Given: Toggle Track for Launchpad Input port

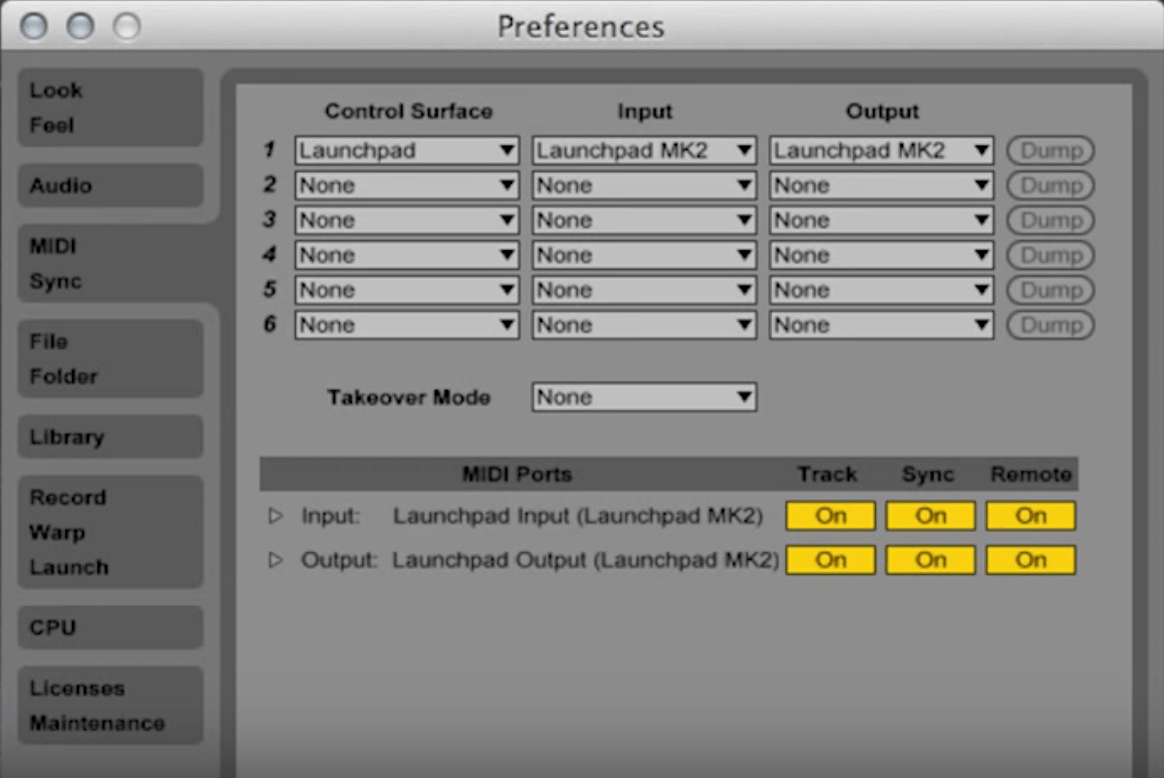Looking at the screenshot, I should (831, 516).
